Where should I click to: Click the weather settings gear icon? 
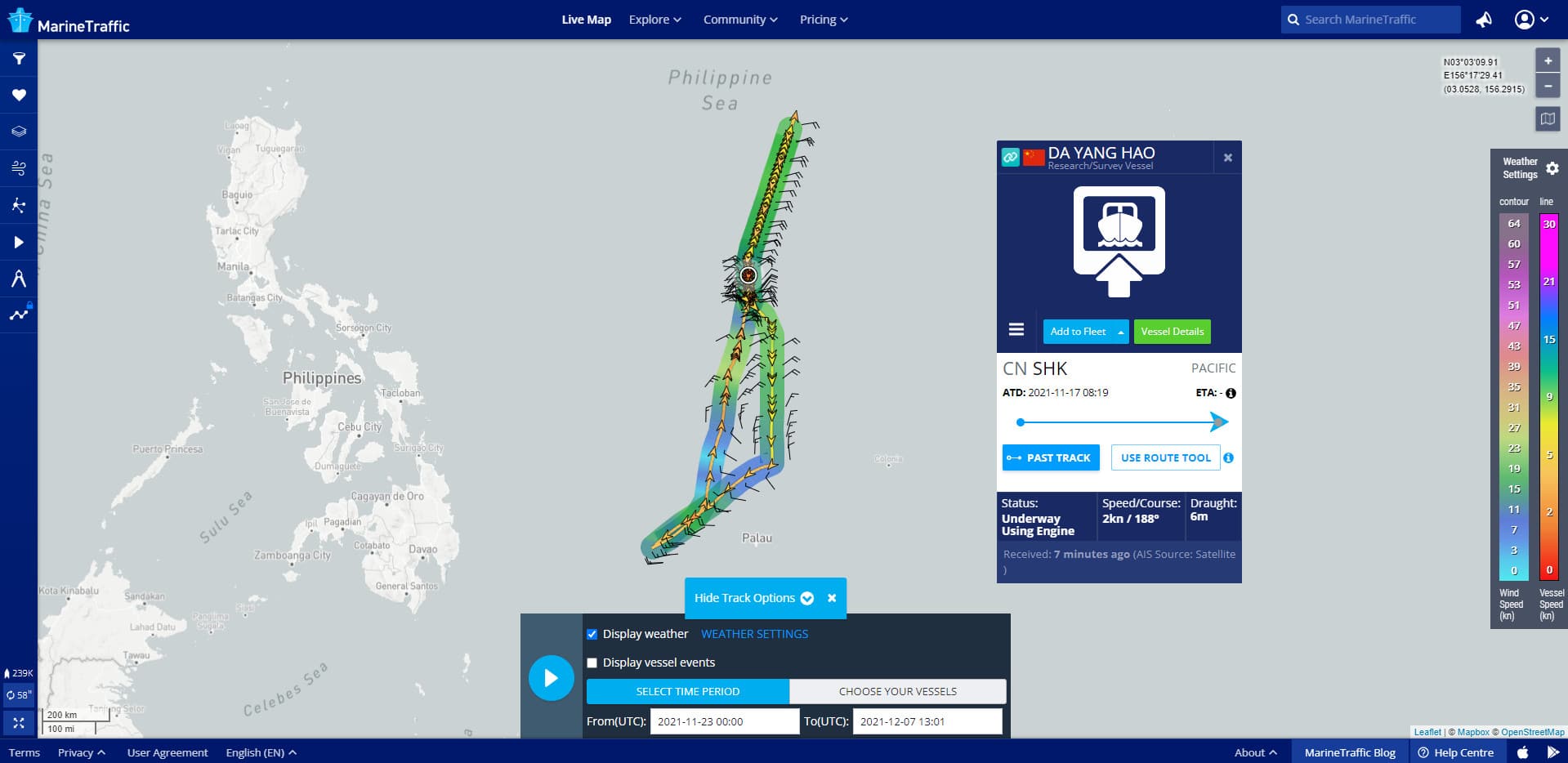coord(1552,168)
